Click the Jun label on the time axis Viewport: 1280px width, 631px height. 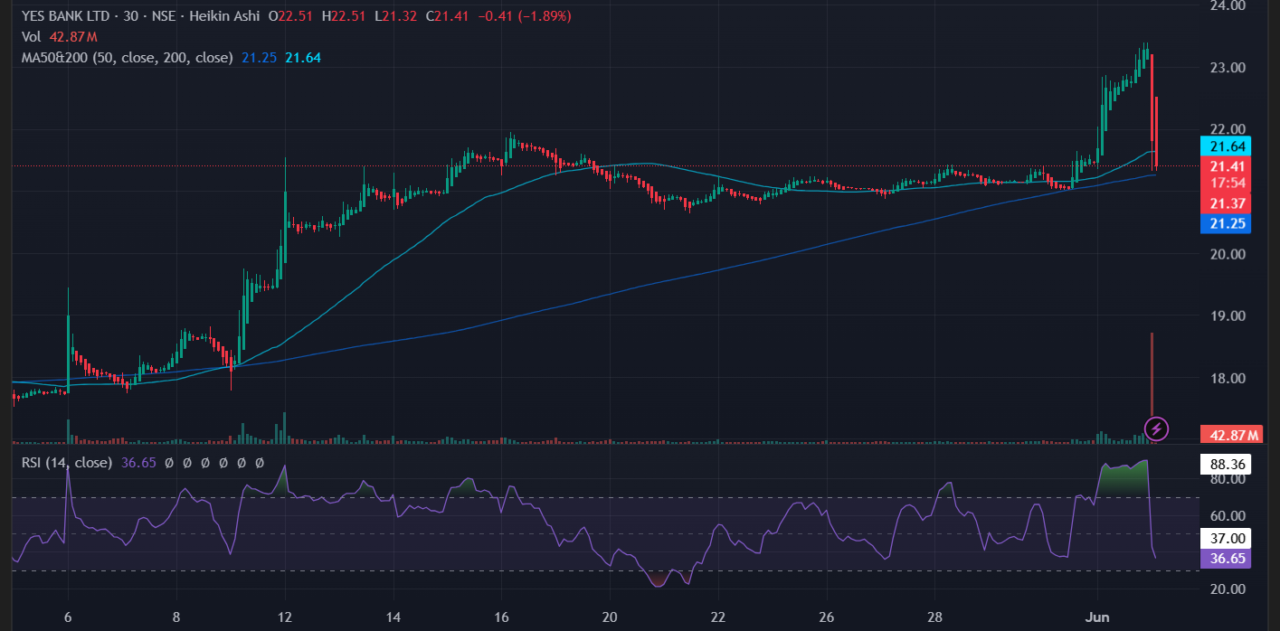(1096, 617)
